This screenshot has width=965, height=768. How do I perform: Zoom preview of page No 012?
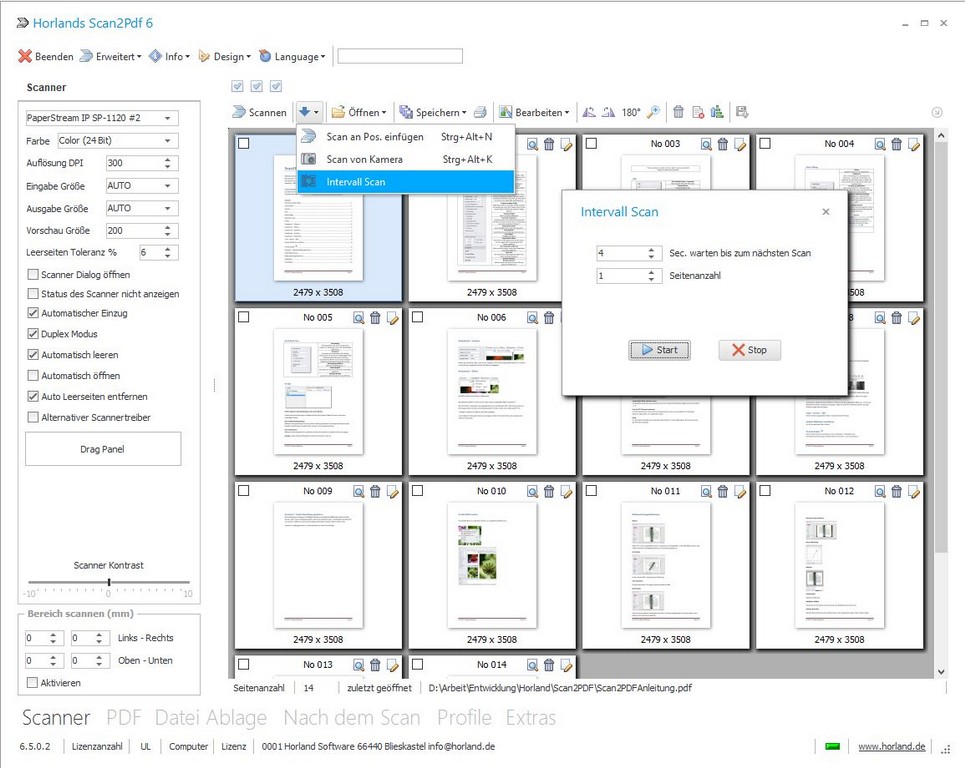(x=880, y=491)
